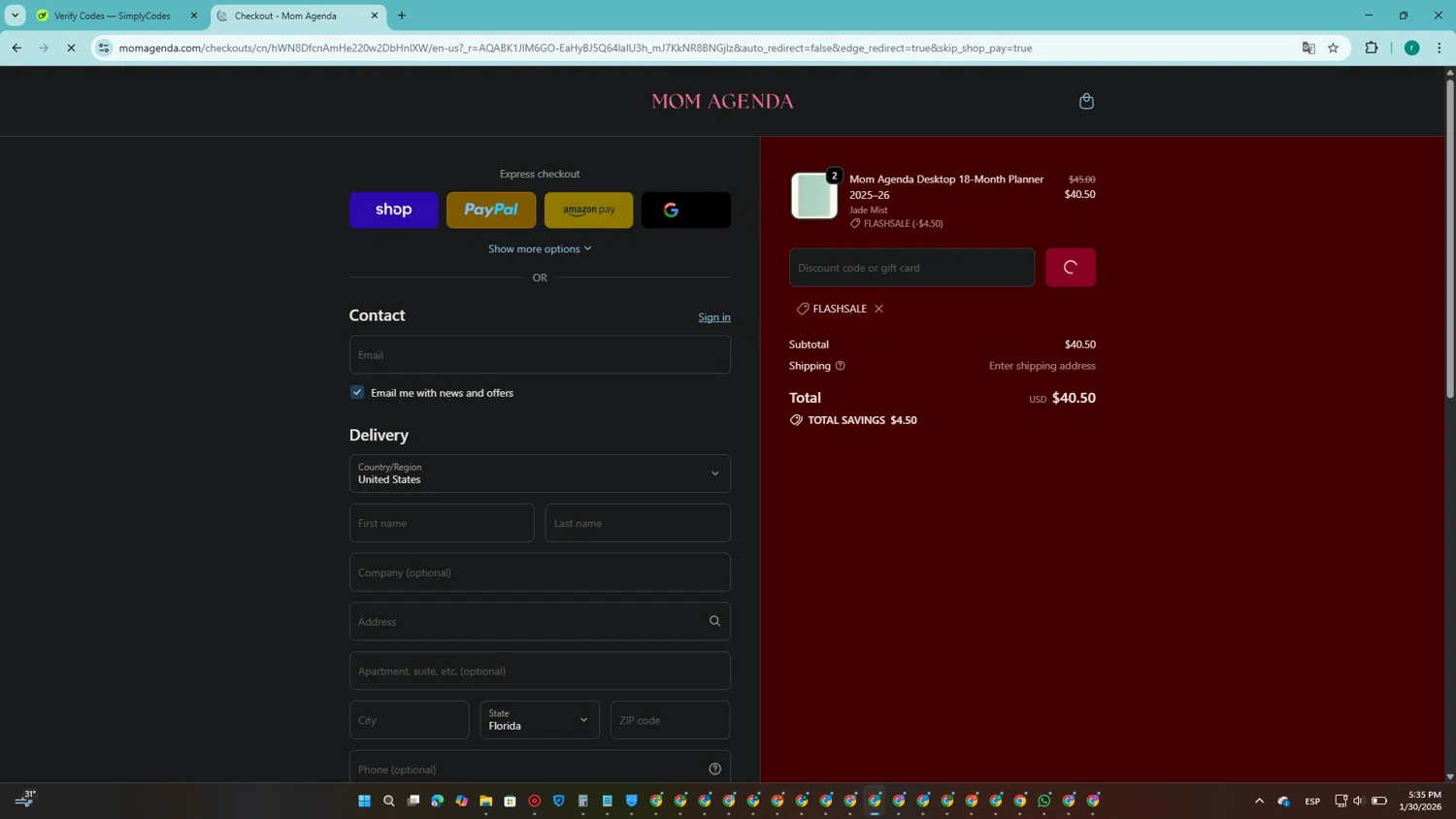Click the phone field help icon
Screen dimensions: 1456x819
click(x=715, y=770)
